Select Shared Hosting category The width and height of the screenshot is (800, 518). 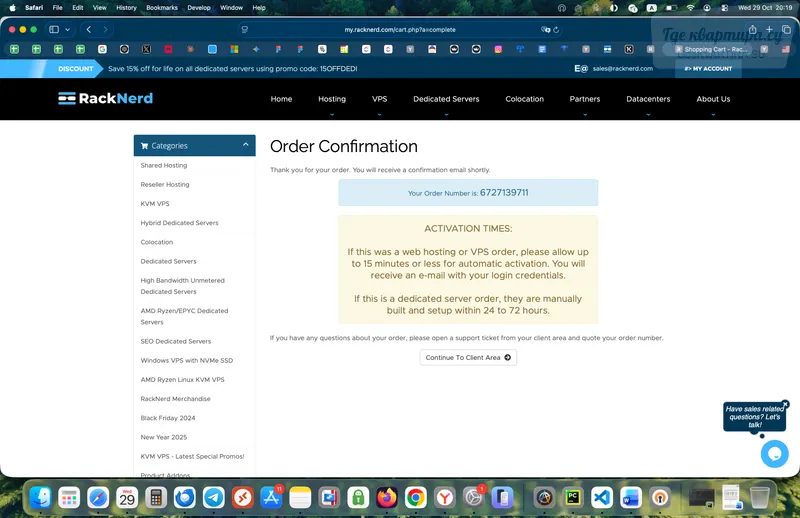pos(164,165)
